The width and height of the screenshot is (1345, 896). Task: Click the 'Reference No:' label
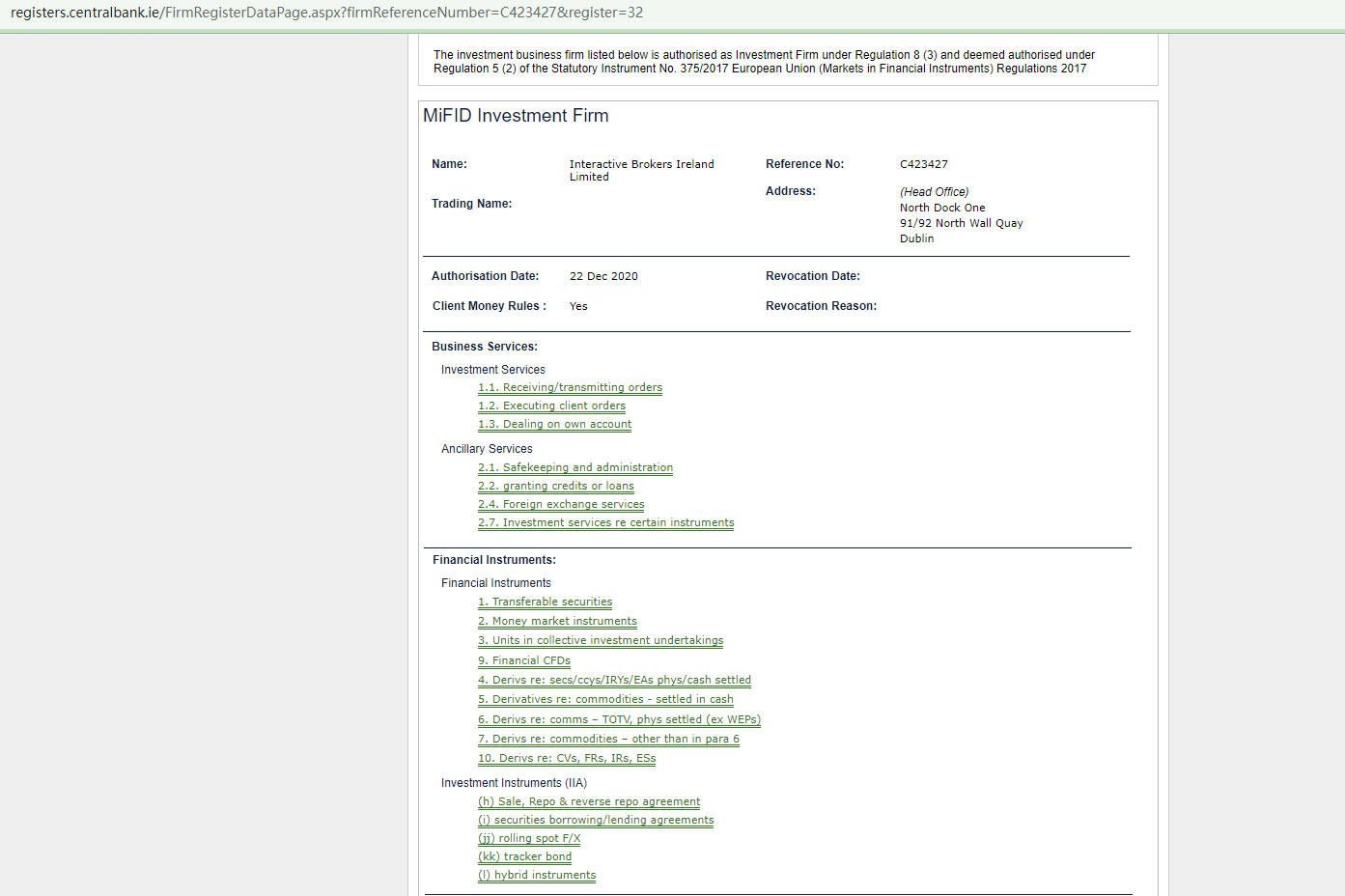coord(805,164)
